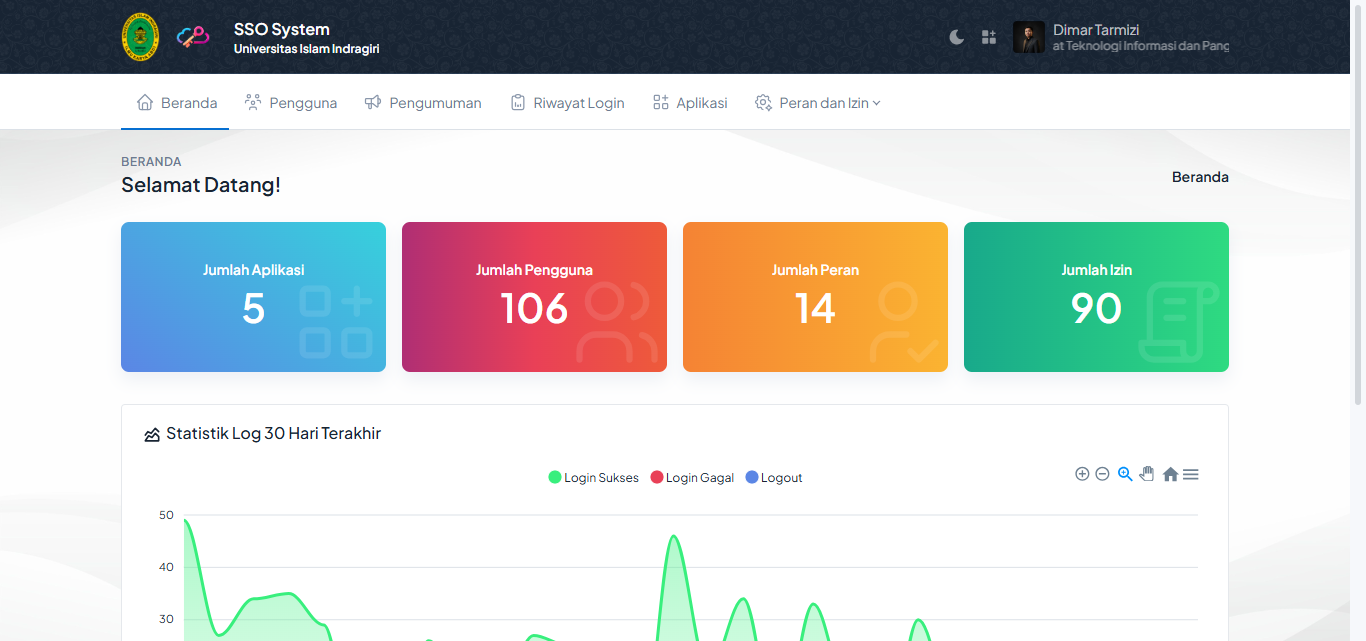1366x641 pixels.
Task: Open the apps grid icon in header
Action: (x=989, y=37)
